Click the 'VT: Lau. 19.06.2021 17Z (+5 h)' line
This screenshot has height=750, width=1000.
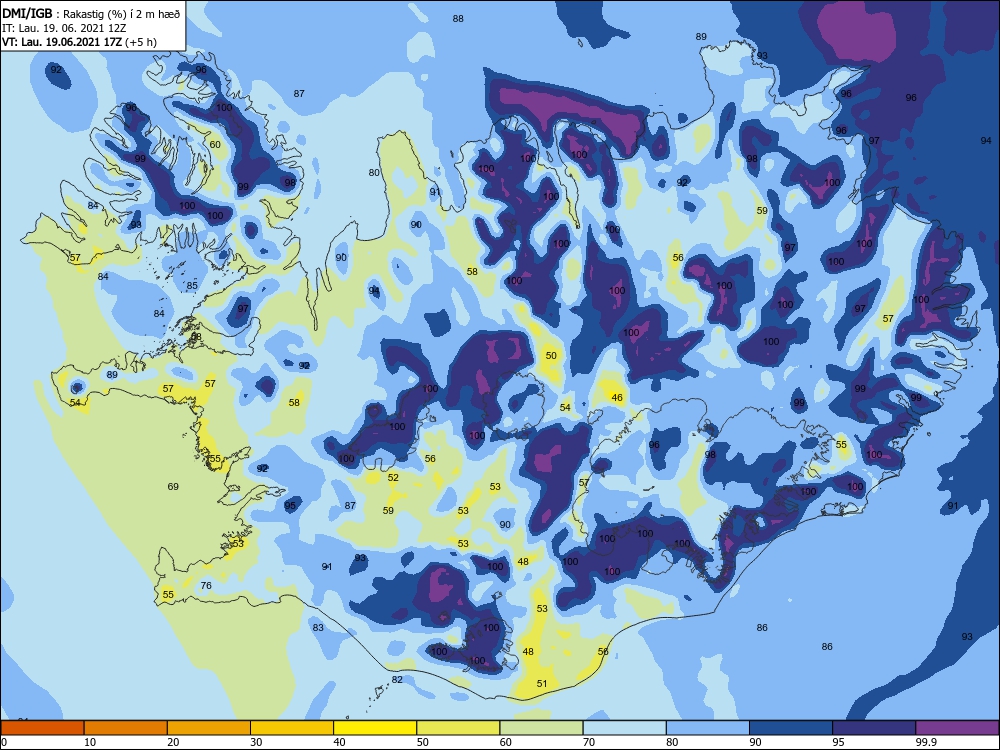(x=79, y=42)
